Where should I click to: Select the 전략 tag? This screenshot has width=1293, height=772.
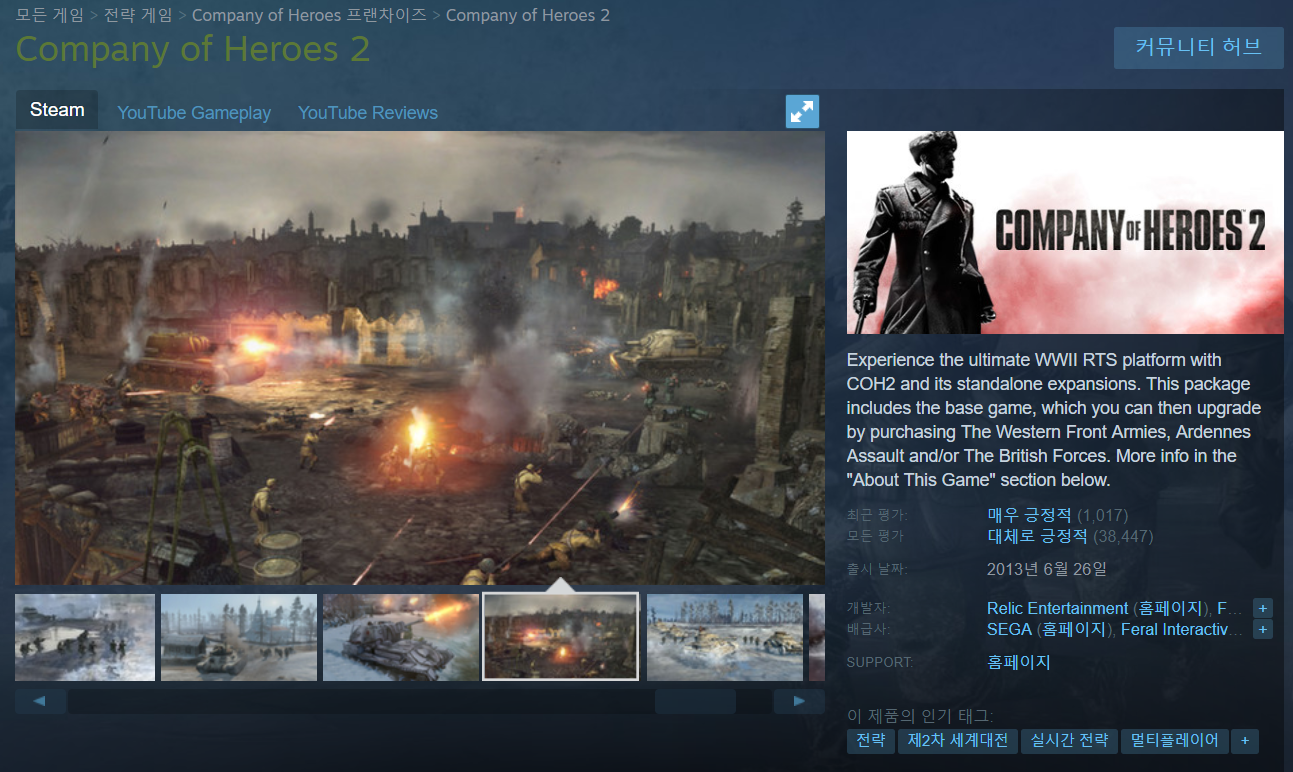point(870,741)
